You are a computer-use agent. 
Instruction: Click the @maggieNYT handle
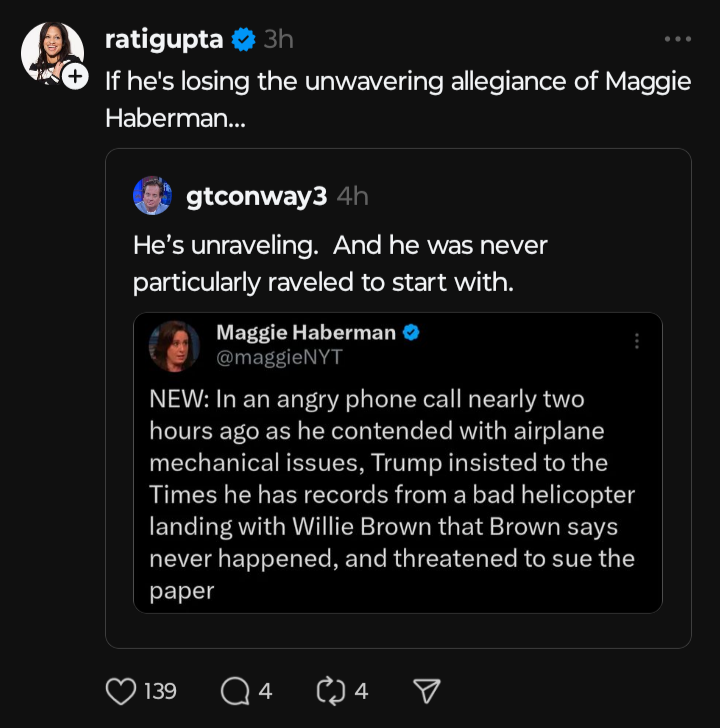click(x=279, y=357)
